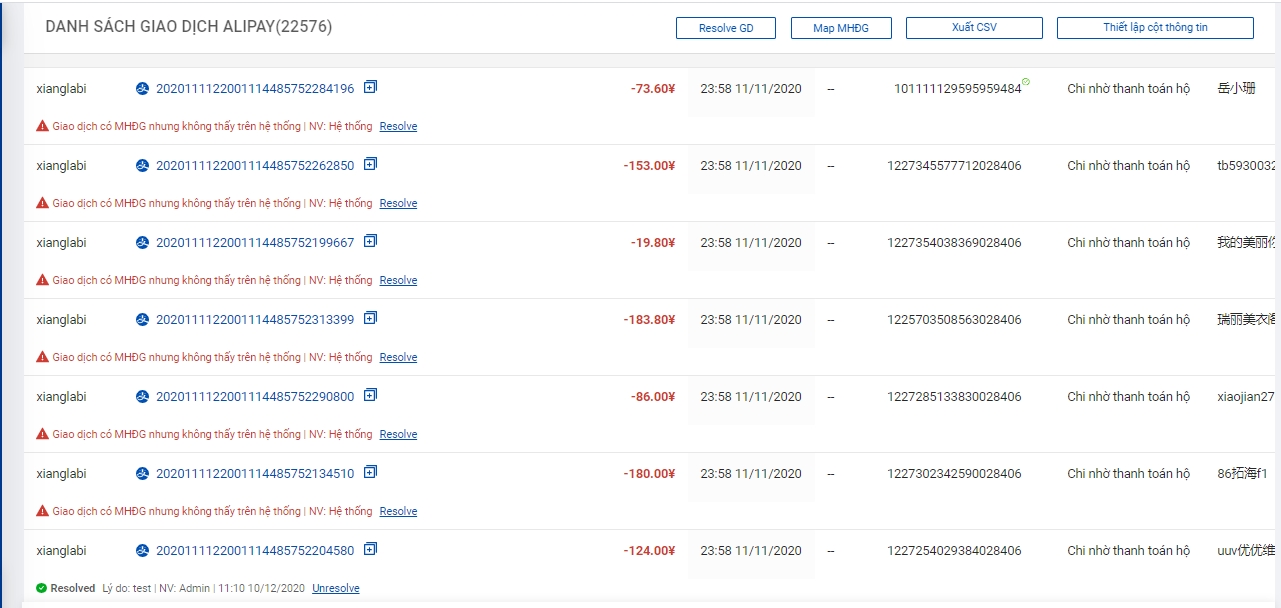Click the green check badge beside order 101111129595959484
Screen dimensions: 1281x608
tap(1026, 82)
